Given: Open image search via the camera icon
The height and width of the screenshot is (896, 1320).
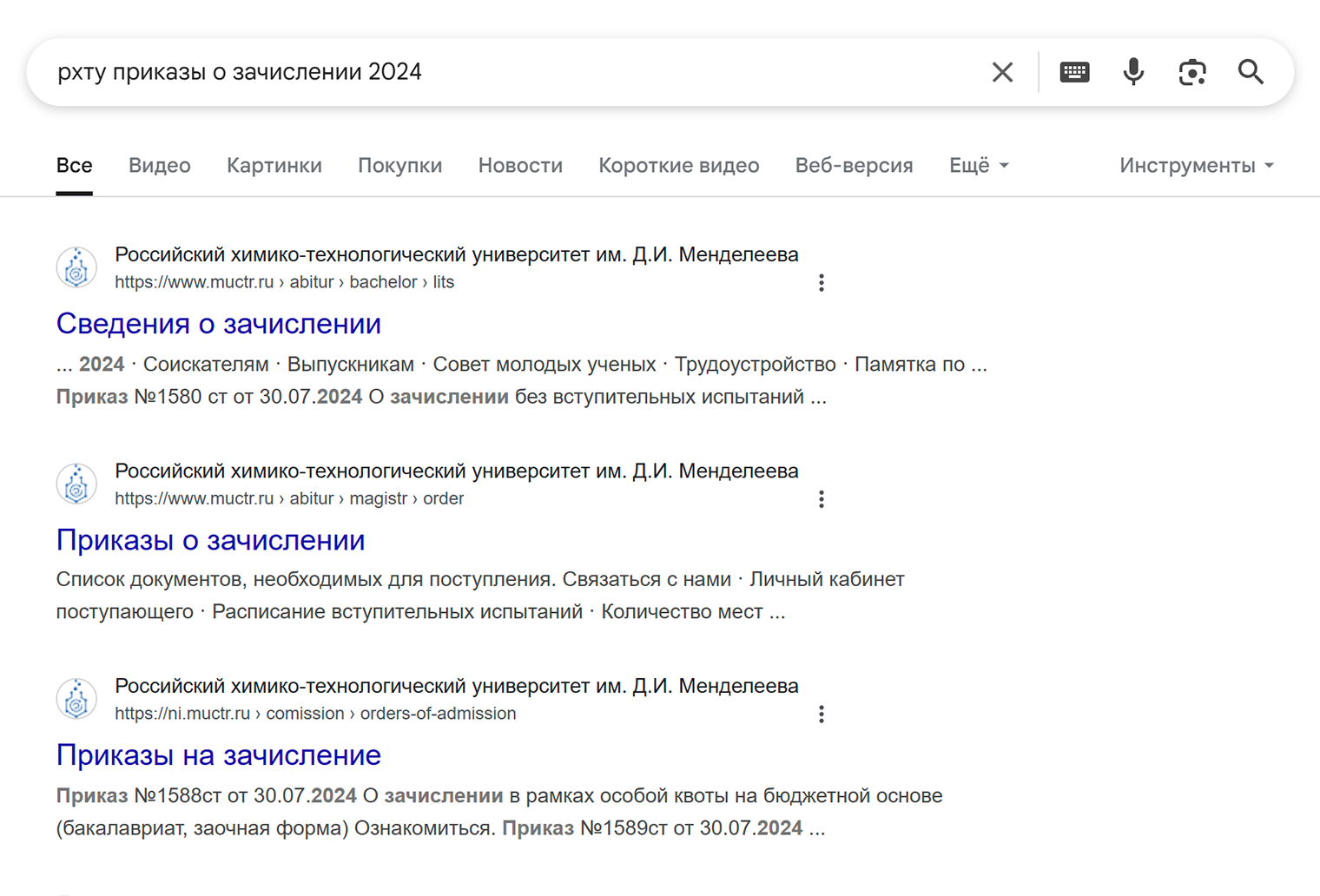Looking at the screenshot, I should click(1192, 72).
